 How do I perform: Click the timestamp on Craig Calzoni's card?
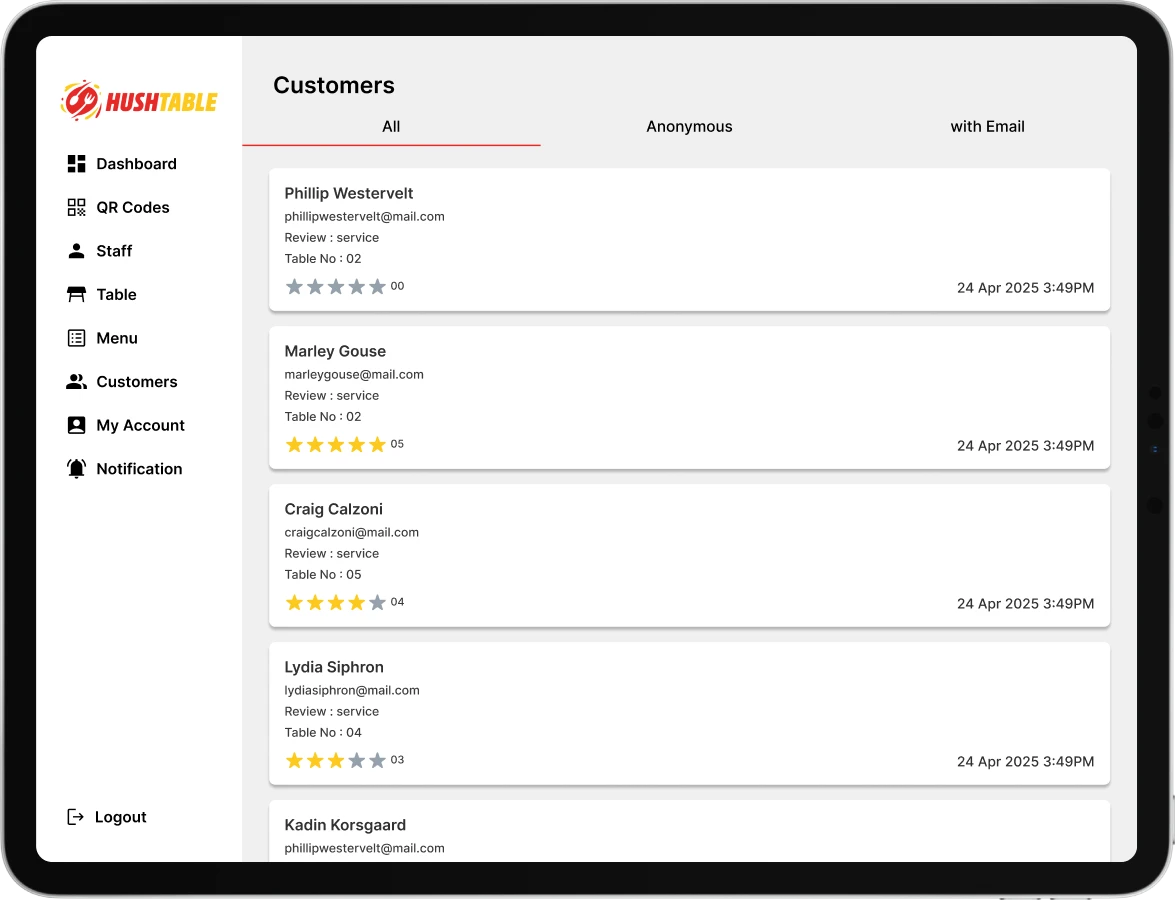pos(1025,604)
